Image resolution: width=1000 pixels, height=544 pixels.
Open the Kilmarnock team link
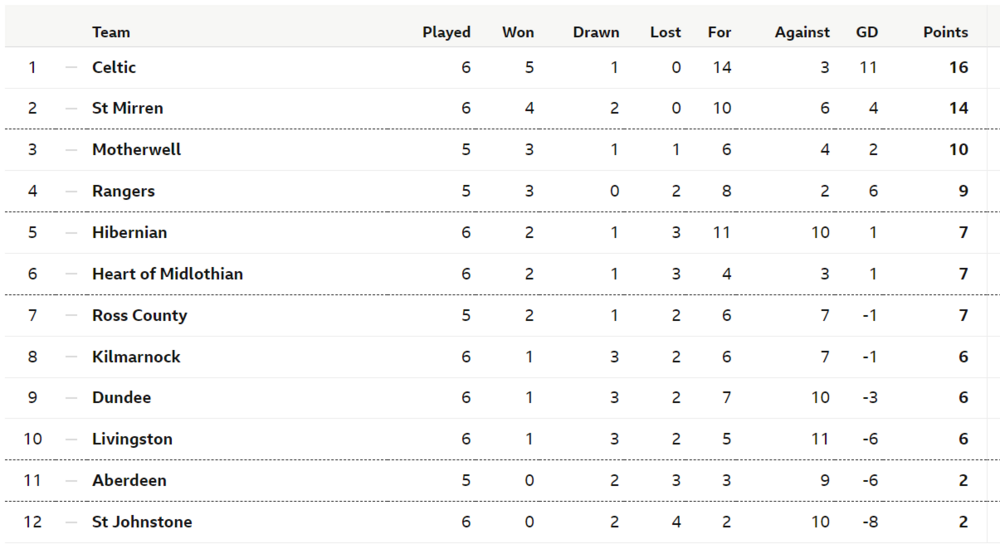[136, 357]
